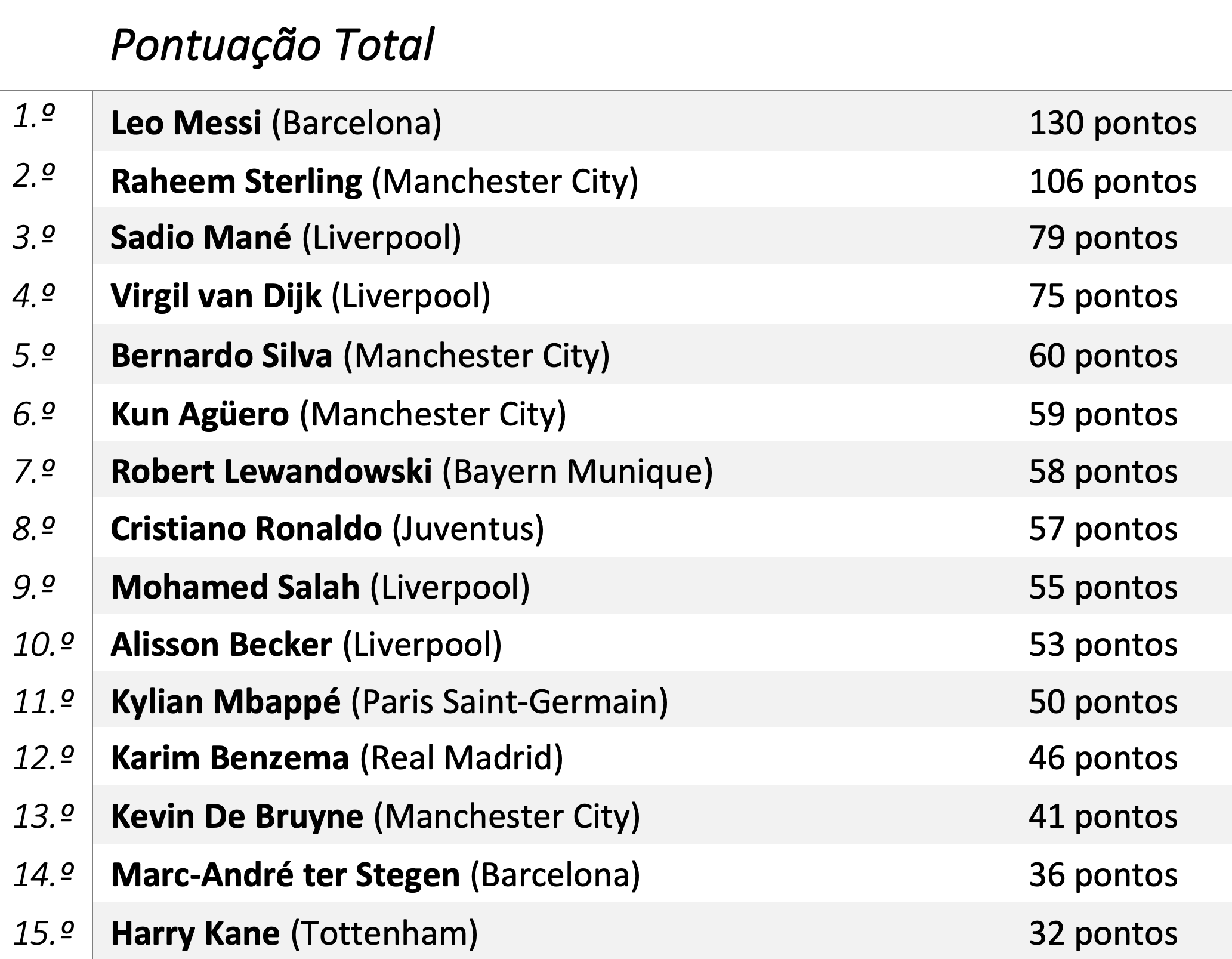
Task: Select the 7.º position label
Action: [x=34, y=470]
